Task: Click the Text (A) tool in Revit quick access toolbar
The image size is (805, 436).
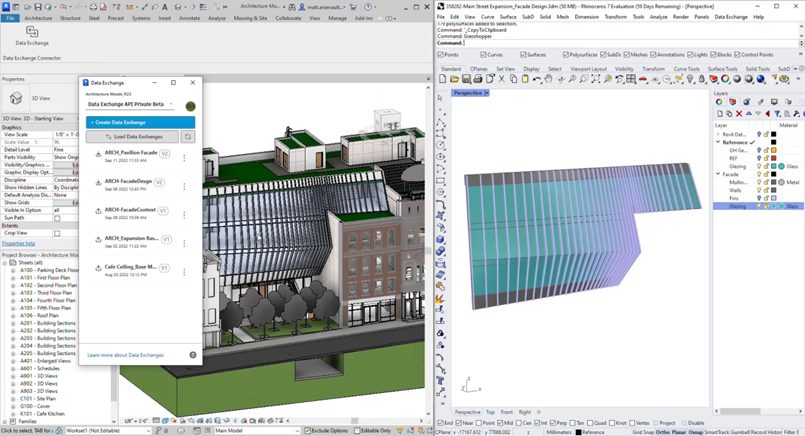Action: pyautogui.click(x=165, y=7)
